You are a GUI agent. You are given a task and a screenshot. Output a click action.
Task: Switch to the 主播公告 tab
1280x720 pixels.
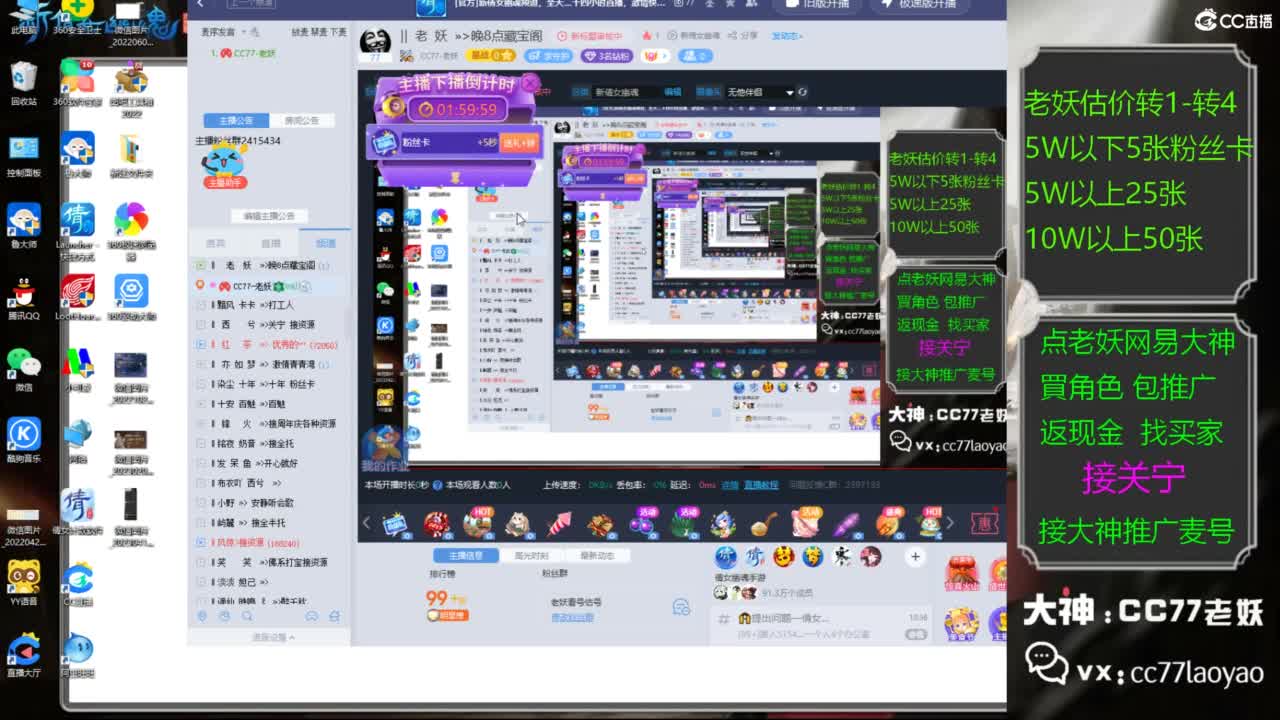click(236, 120)
